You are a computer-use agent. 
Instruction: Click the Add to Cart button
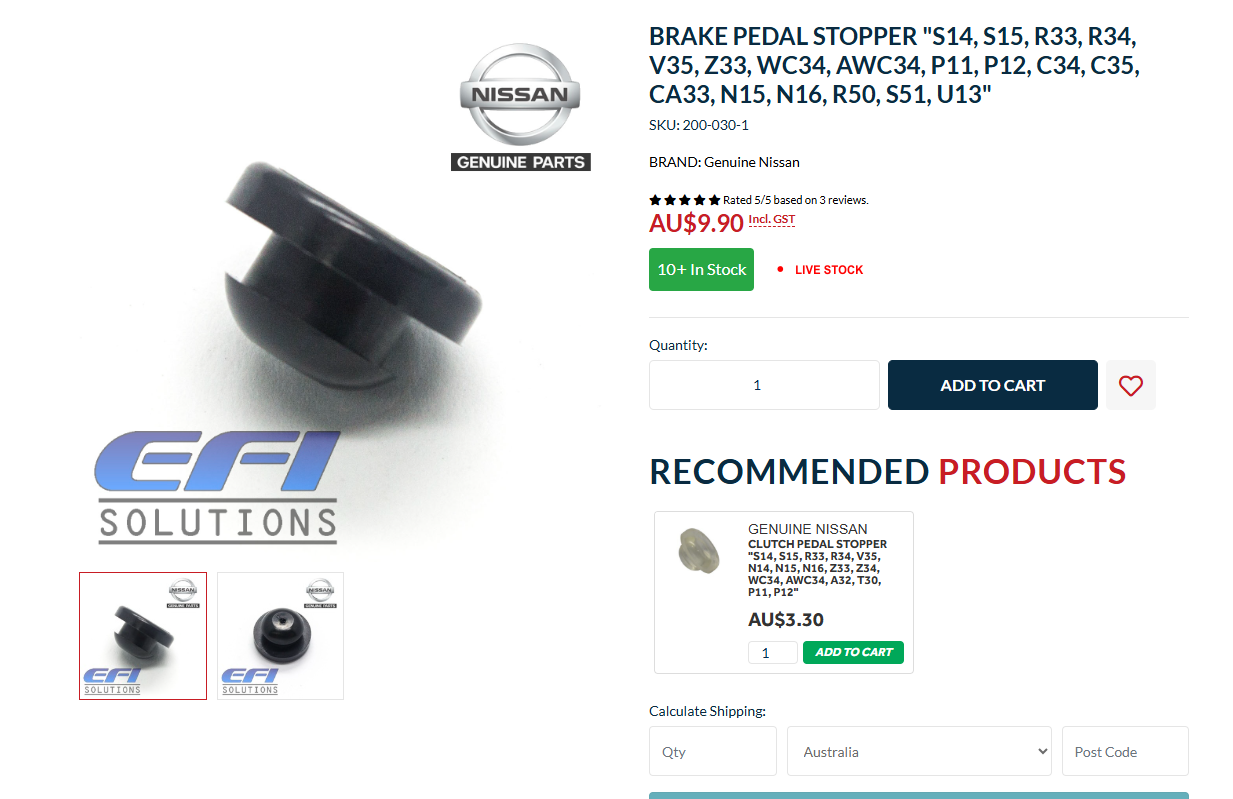992,385
